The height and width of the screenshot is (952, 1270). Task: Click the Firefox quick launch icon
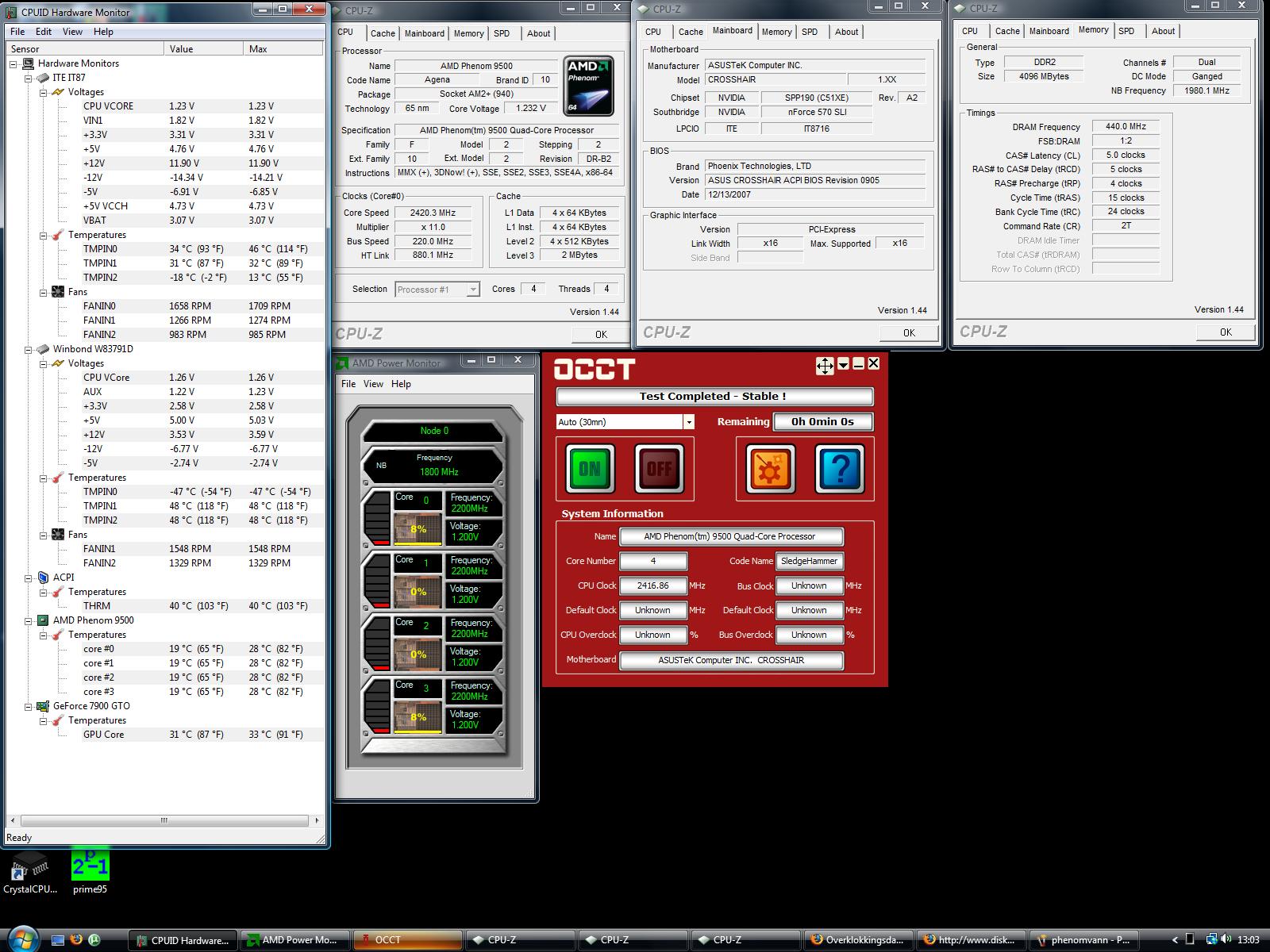(x=76, y=940)
